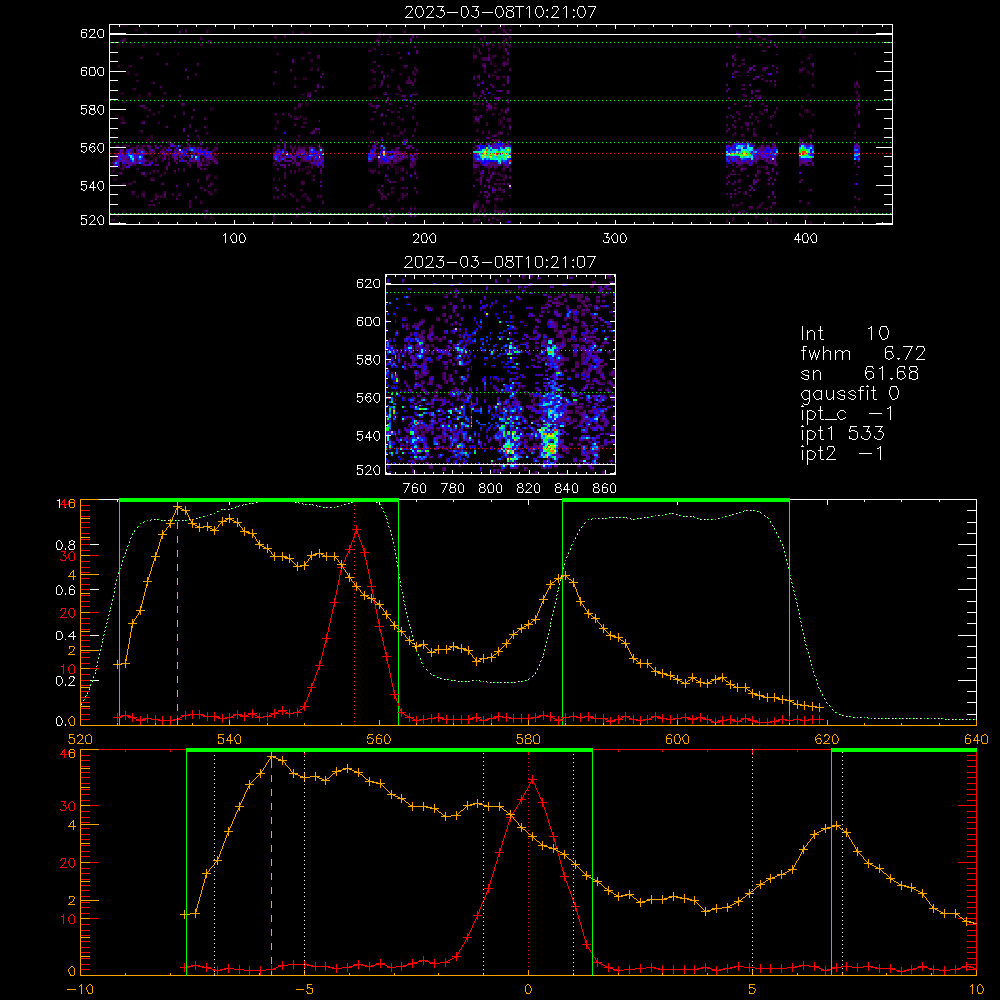Select the 'fwhm 6.72' readout

point(863,353)
